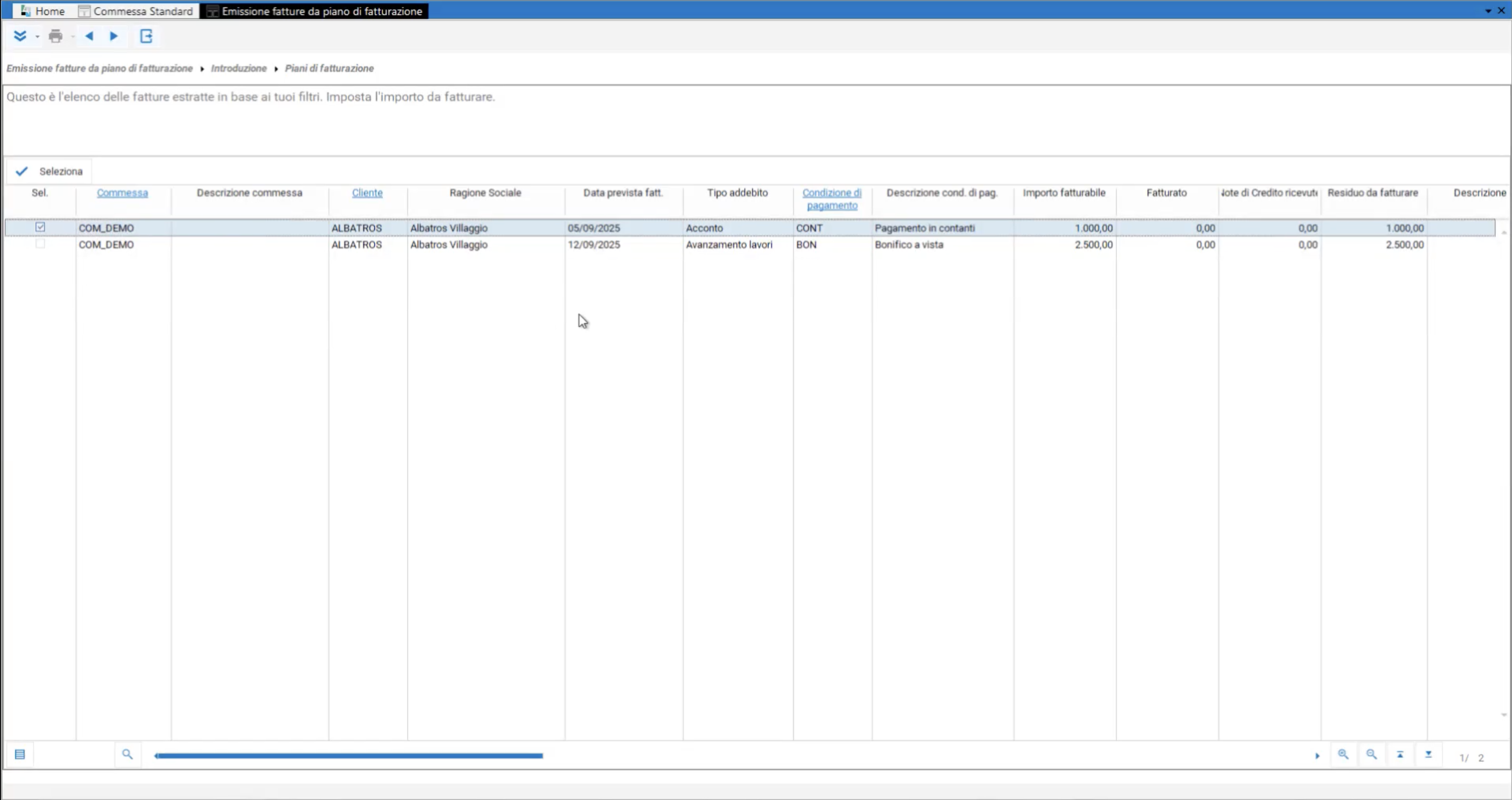This screenshot has width=1512, height=800.
Task: Jump to first row icon
Action: 1400,754
